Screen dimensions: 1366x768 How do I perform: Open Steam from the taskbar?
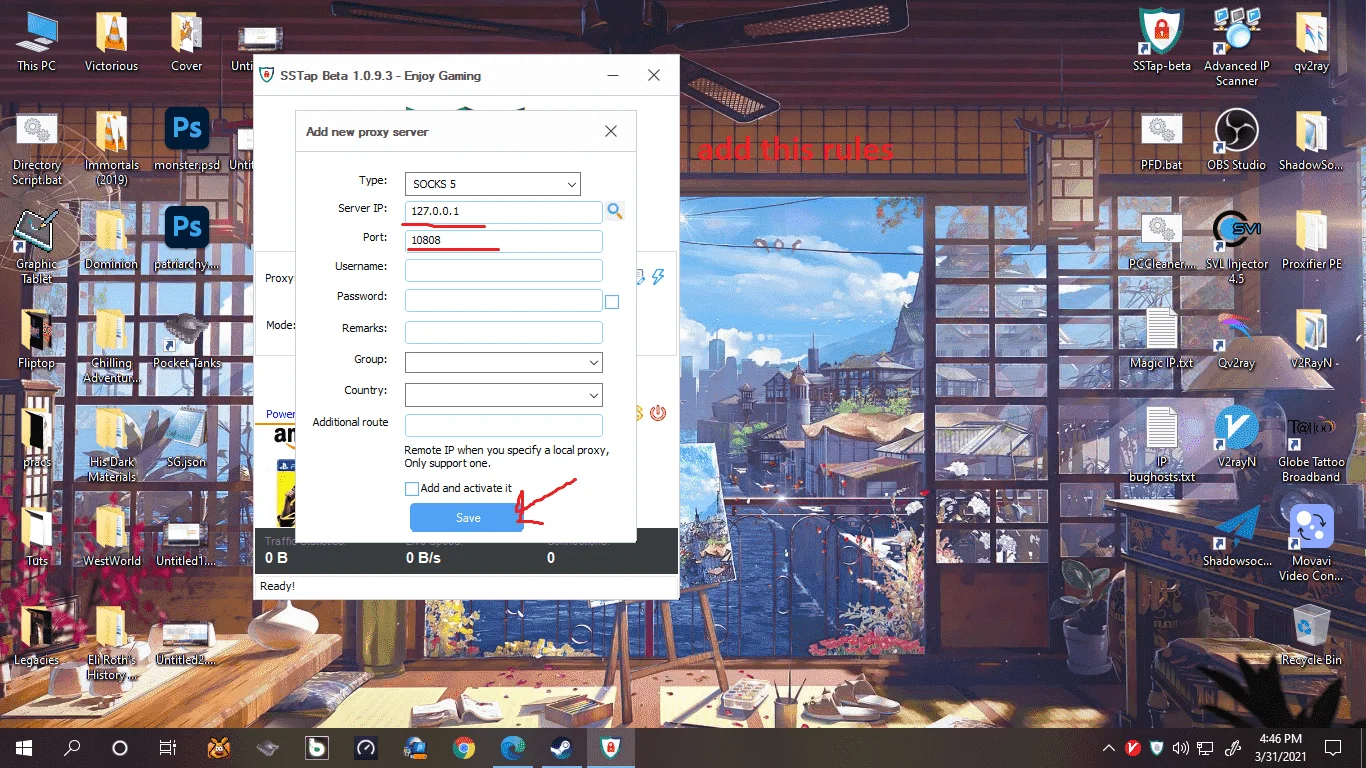[x=561, y=747]
